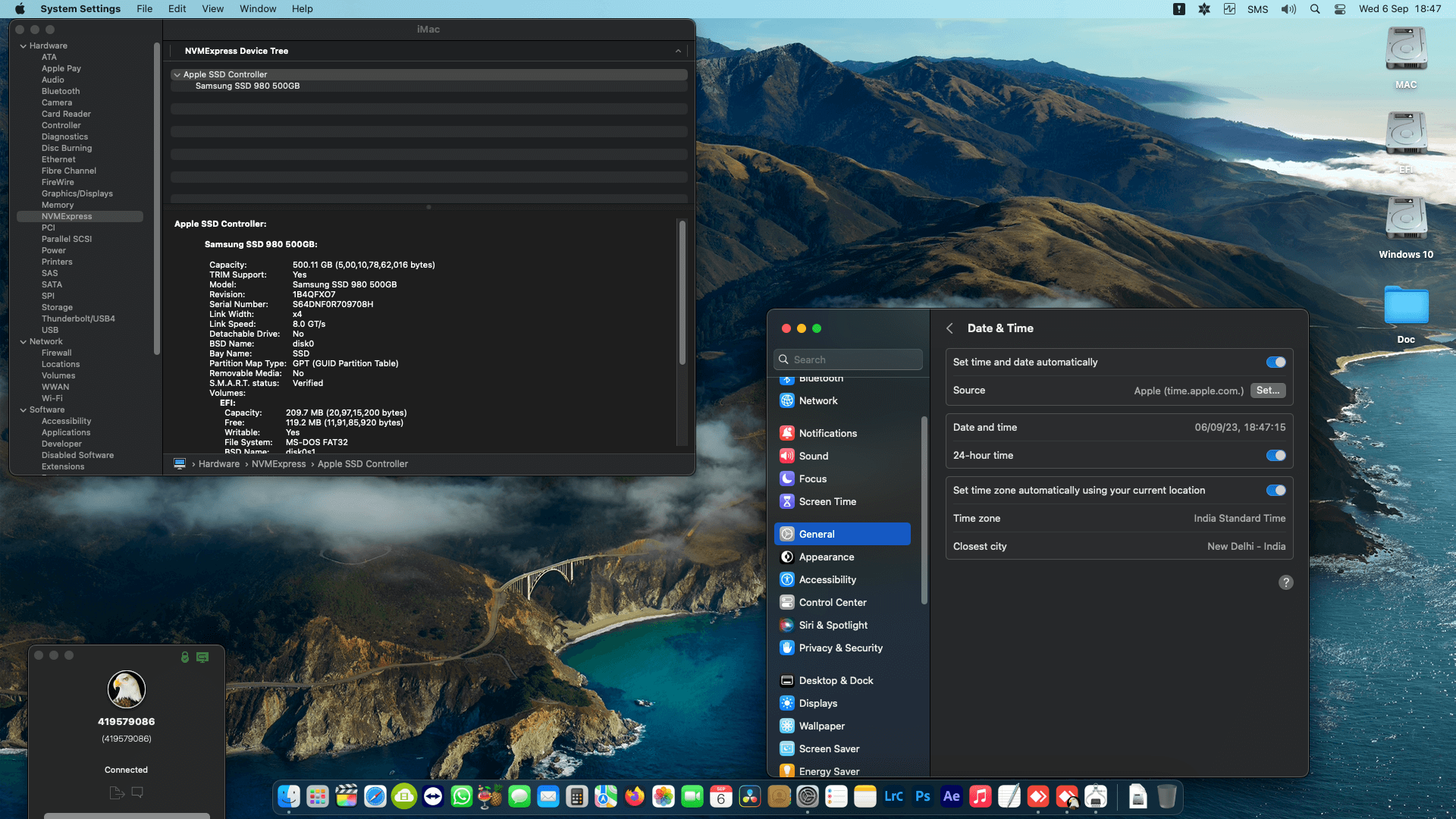Screen dimensions: 1456x819
Task: Disable the 24-hour time switch
Action: point(1276,456)
